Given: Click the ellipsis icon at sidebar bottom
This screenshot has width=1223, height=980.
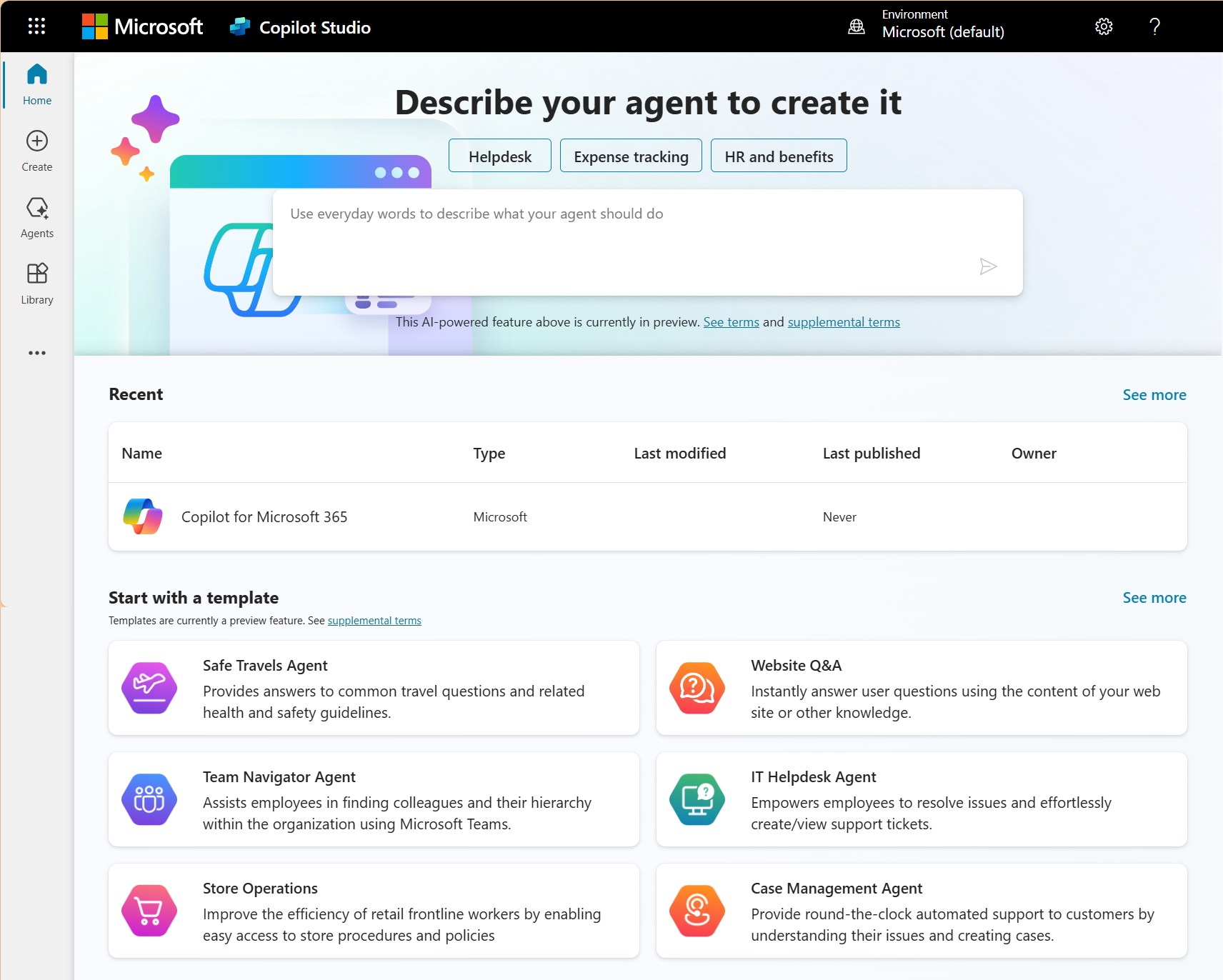Looking at the screenshot, I should pos(36,352).
